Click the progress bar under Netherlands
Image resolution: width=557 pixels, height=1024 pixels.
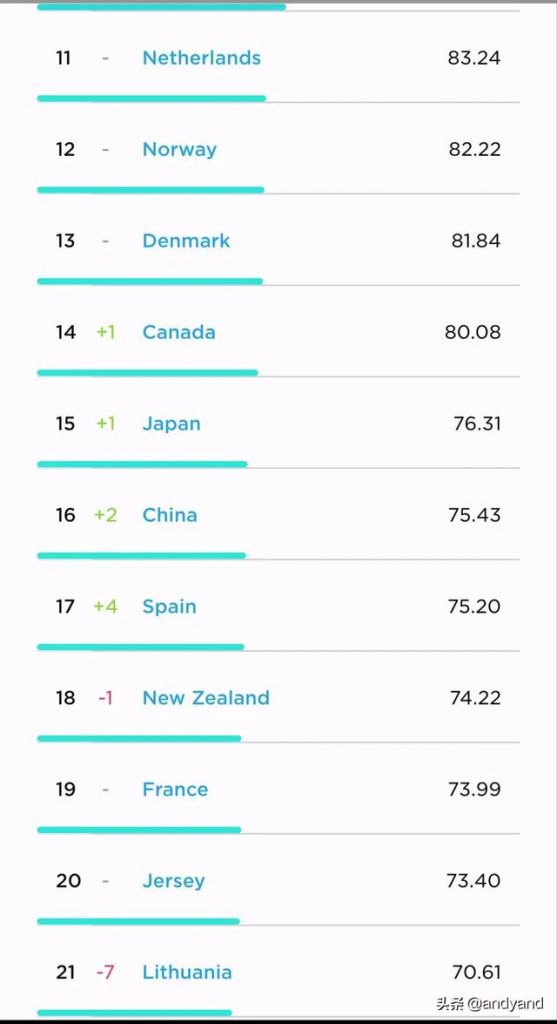click(x=151, y=99)
